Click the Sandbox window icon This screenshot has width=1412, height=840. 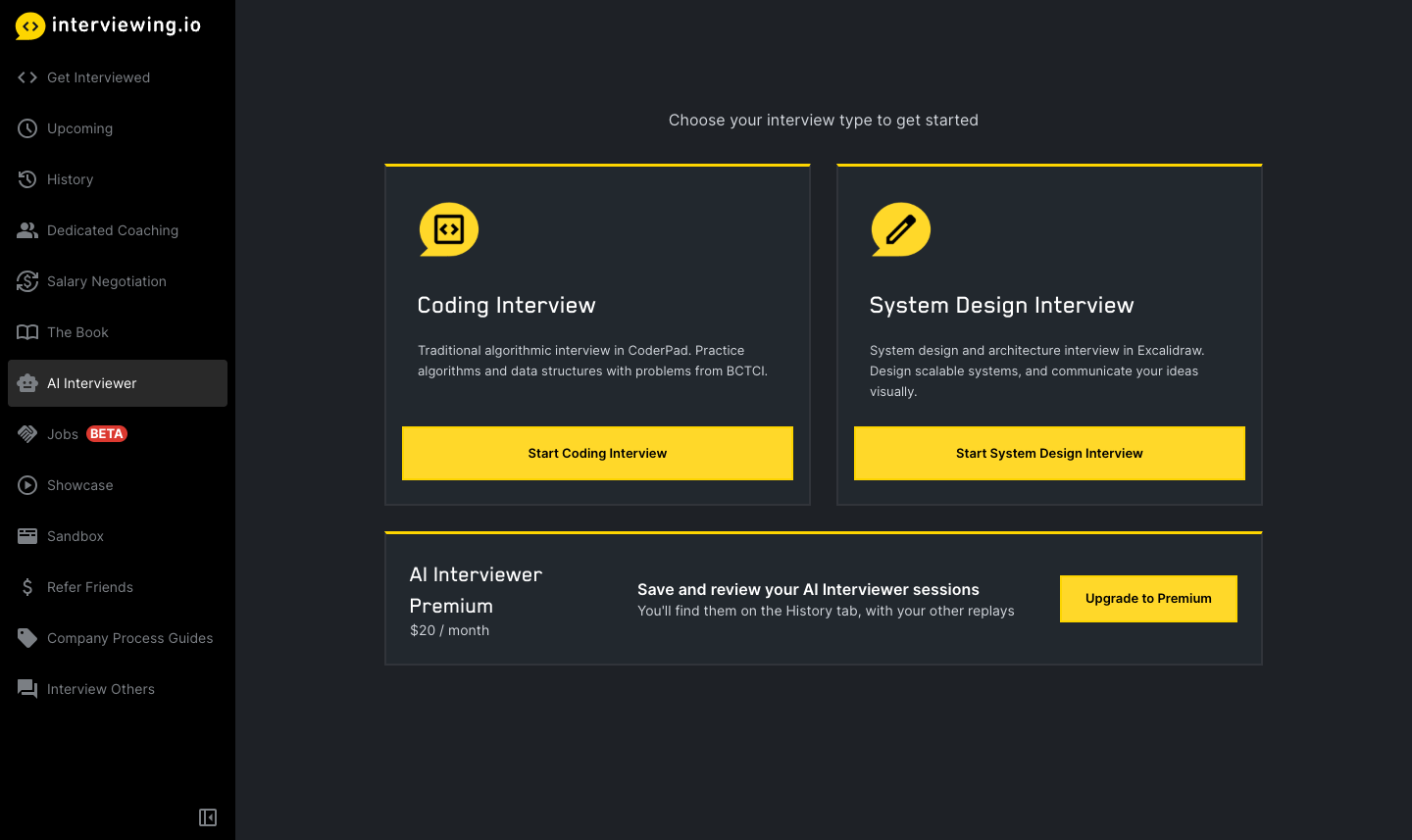27,536
